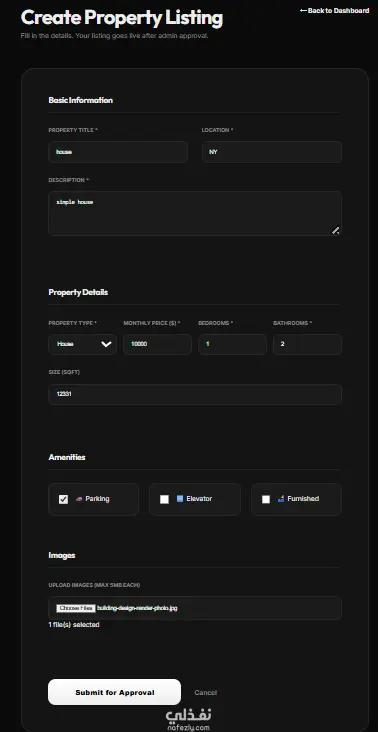Click Cancel next to Submit
The image size is (378, 732).
205,693
